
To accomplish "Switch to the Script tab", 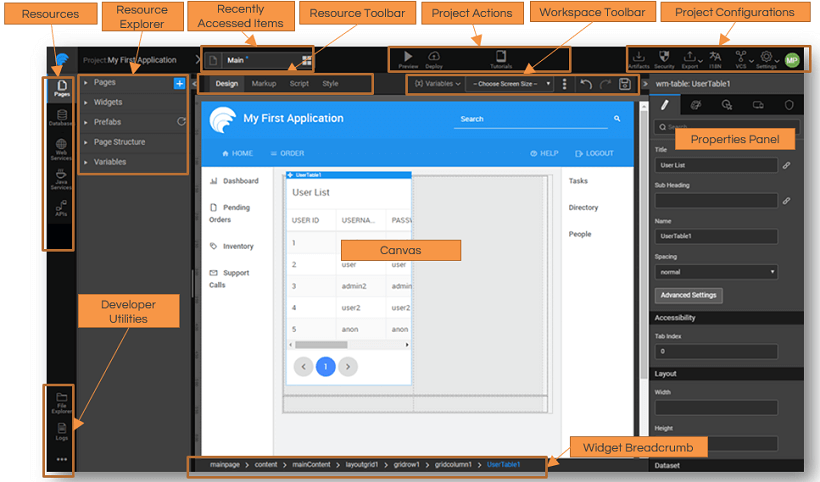I will pyautogui.click(x=299, y=84).
